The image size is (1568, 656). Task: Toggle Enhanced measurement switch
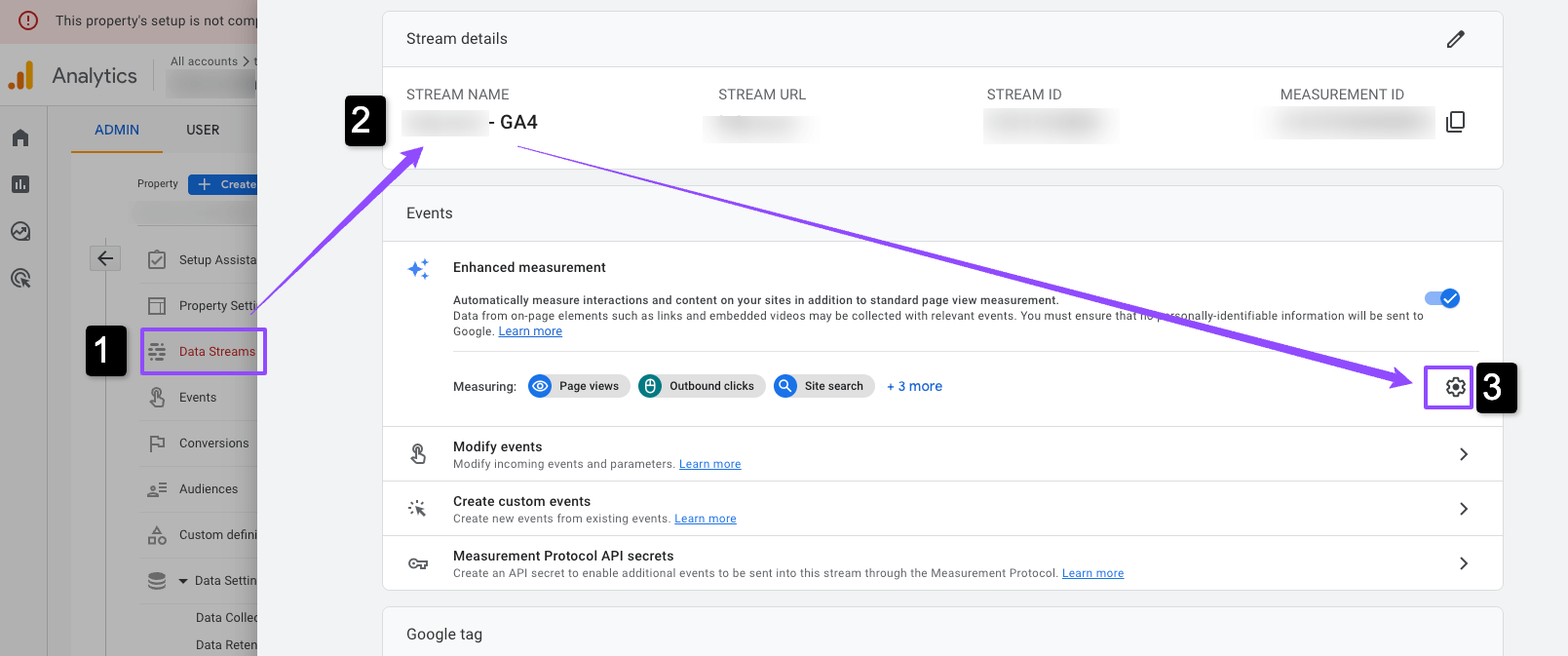(1442, 298)
